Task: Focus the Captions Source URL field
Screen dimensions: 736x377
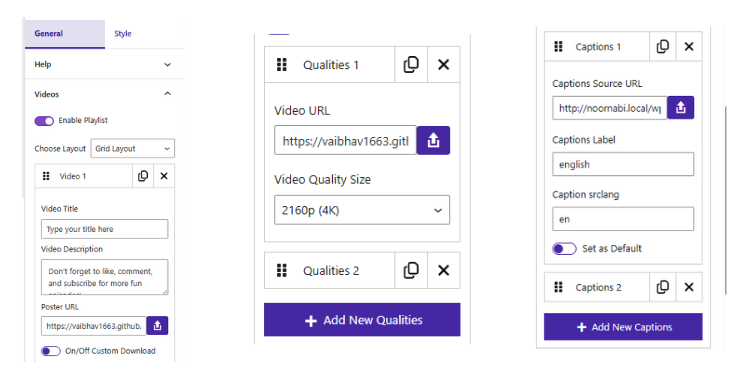Action: coord(609,108)
